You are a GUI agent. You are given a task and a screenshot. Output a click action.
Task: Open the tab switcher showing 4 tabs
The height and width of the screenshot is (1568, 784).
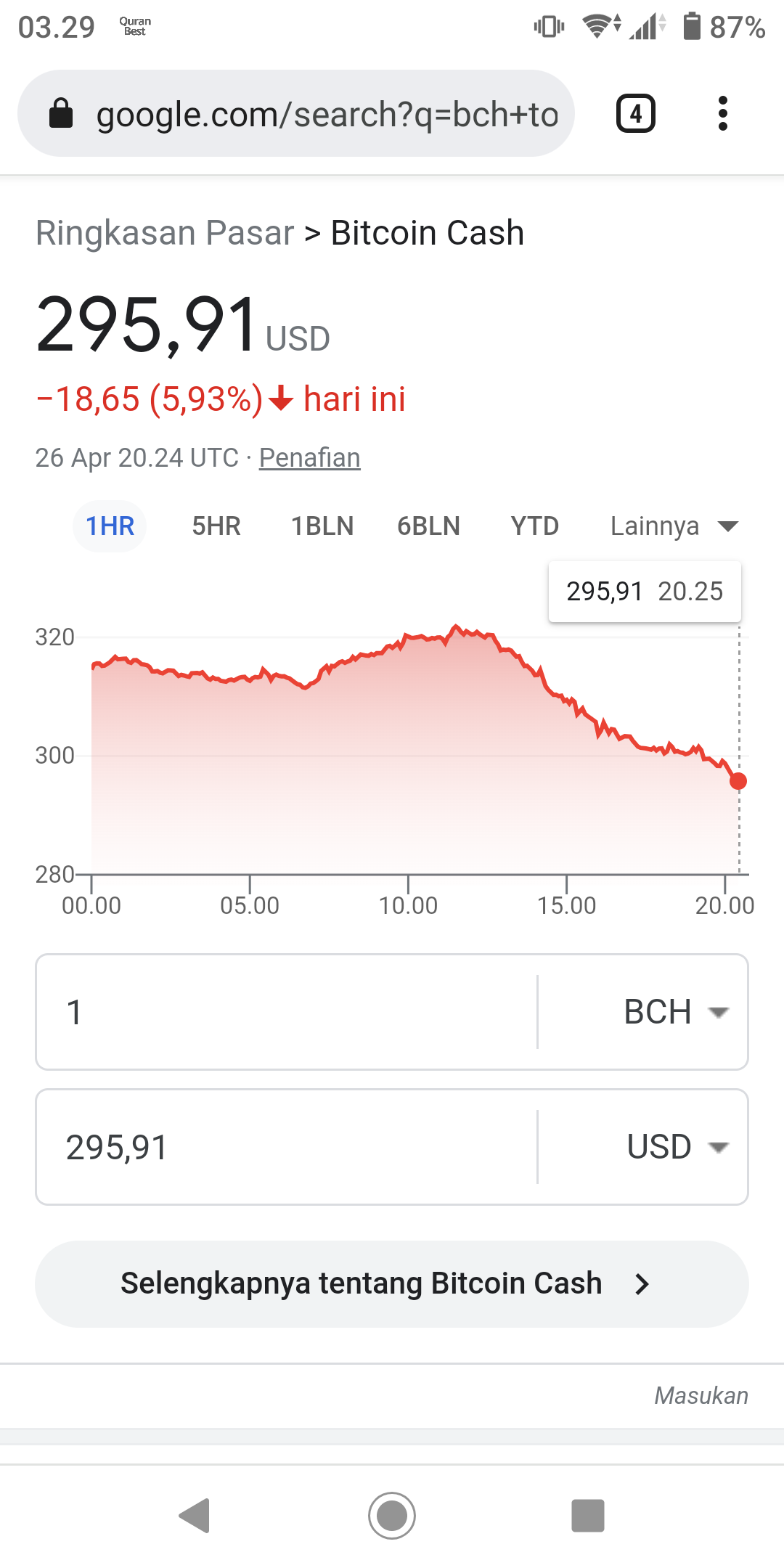click(x=636, y=114)
